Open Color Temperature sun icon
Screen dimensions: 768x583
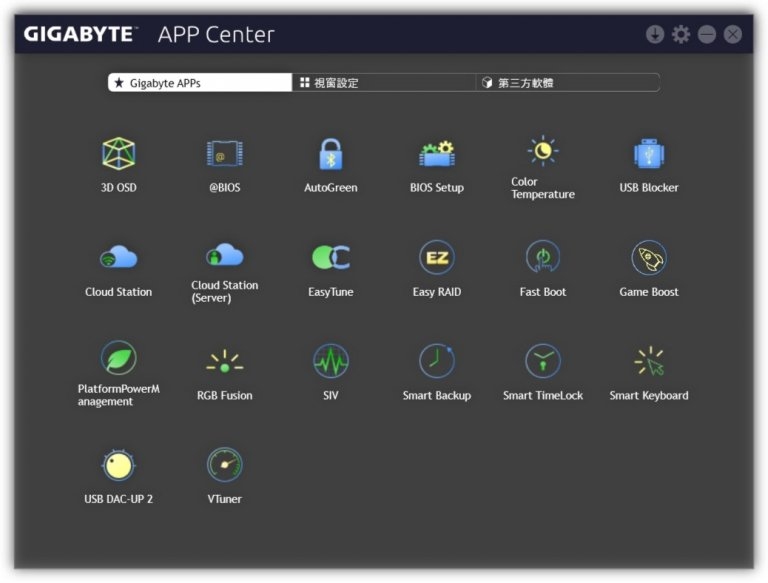coord(543,150)
